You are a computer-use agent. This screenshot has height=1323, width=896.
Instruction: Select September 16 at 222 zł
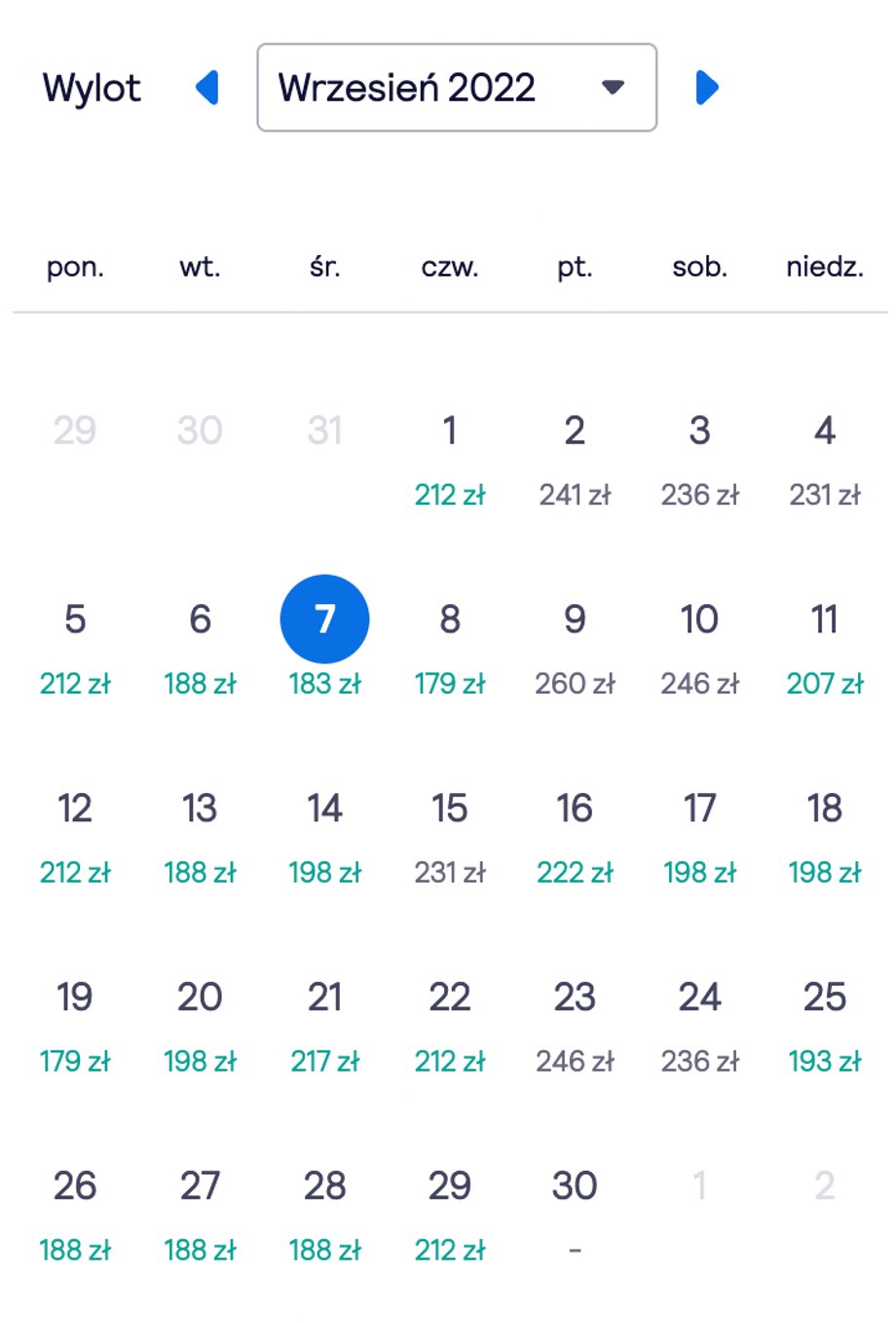[575, 837]
